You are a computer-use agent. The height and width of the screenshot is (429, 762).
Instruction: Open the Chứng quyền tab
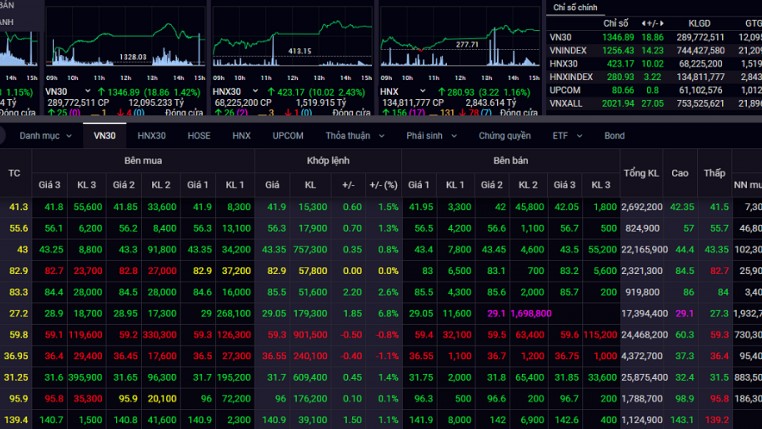tap(504, 136)
